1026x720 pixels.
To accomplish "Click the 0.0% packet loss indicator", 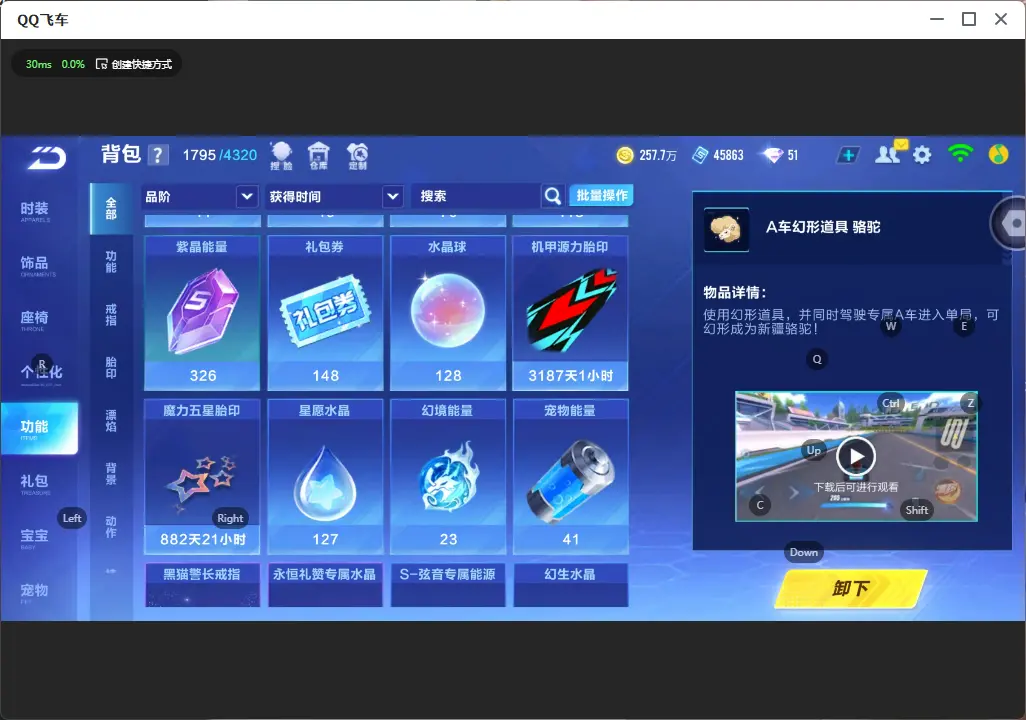I will click(x=73, y=64).
